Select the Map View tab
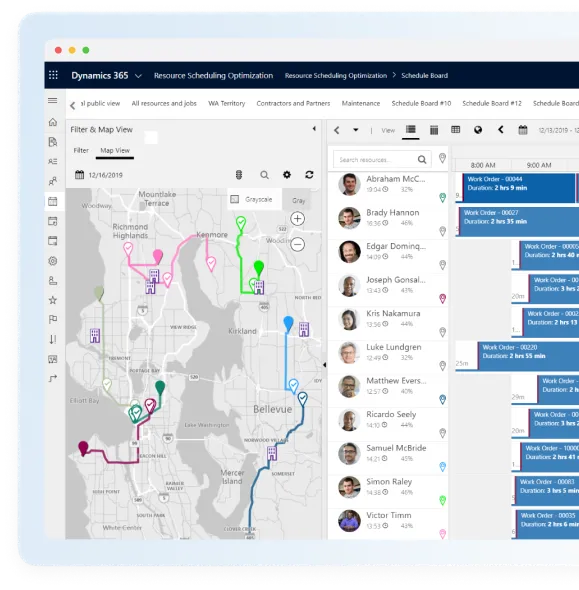Viewport: 579px width, 590px height. coord(115,151)
